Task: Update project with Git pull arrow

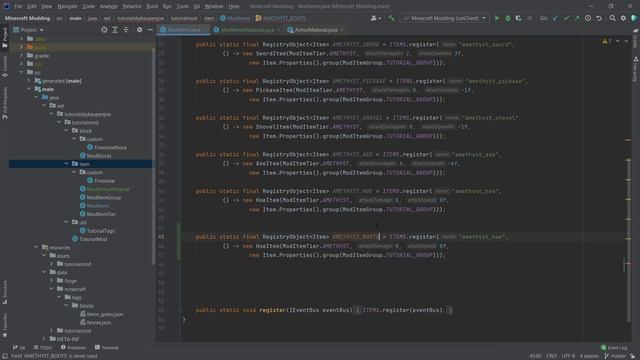Action: (556, 18)
